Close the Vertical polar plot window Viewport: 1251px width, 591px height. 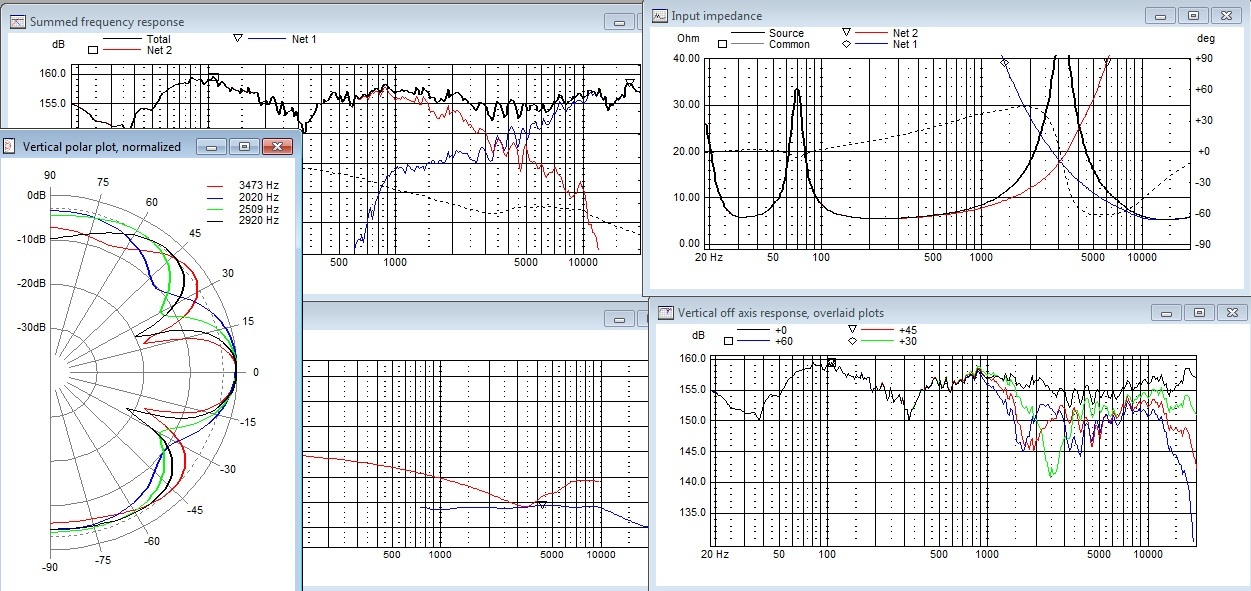coord(277,147)
